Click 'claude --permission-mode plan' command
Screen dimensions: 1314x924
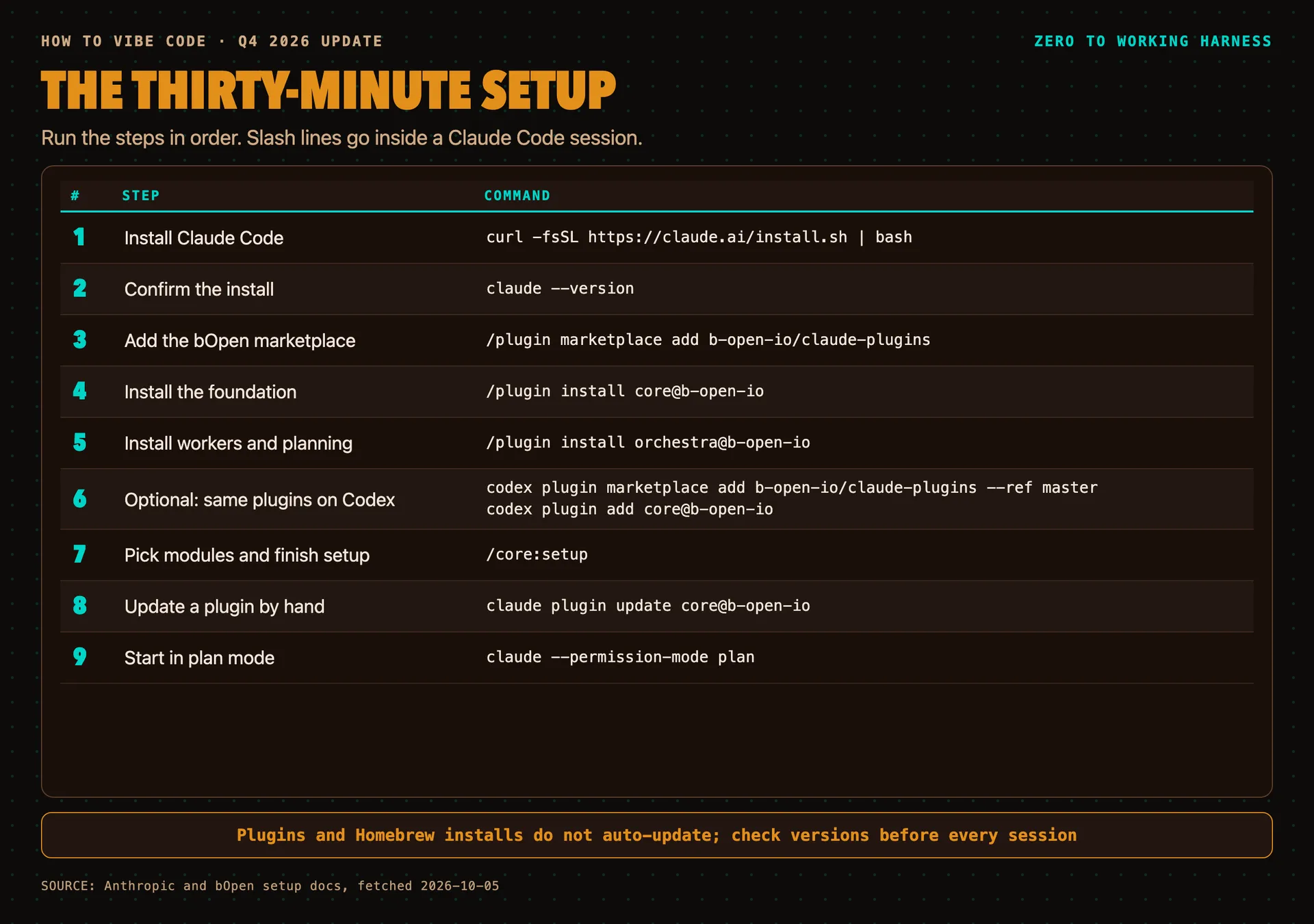click(620, 657)
